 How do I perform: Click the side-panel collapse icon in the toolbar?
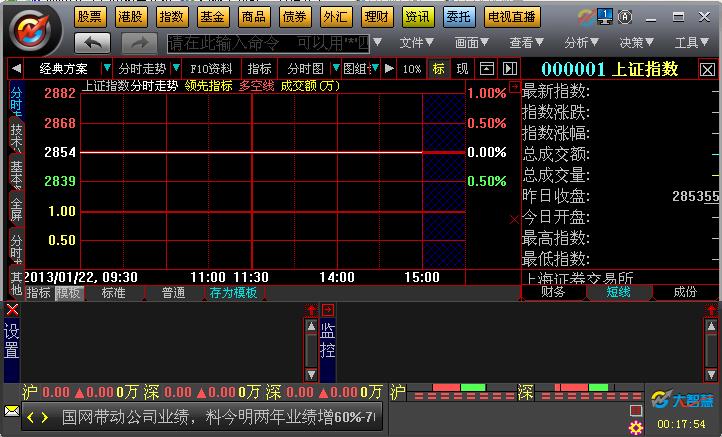click(509, 69)
